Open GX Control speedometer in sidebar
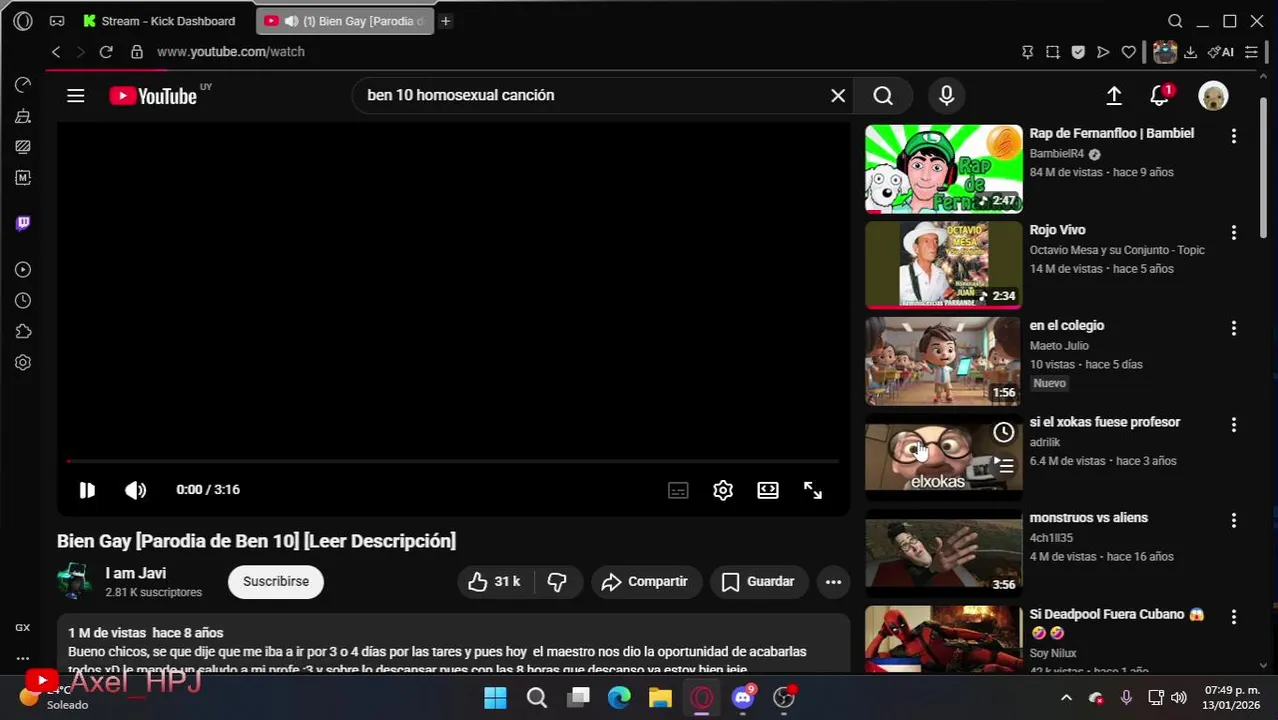The width and height of the screenshot is (1278, 720). (x=23, y=85)
